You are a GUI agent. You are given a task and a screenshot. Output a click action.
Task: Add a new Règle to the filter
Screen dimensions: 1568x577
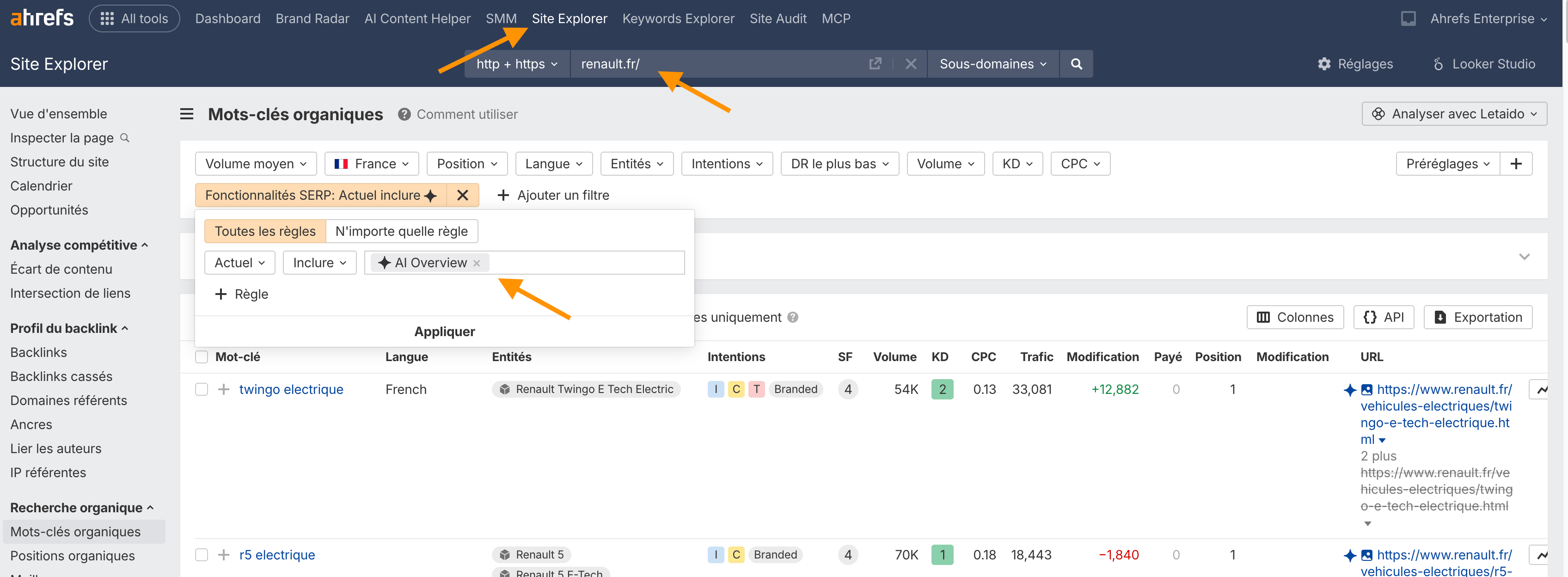click(x=242, y=295)
